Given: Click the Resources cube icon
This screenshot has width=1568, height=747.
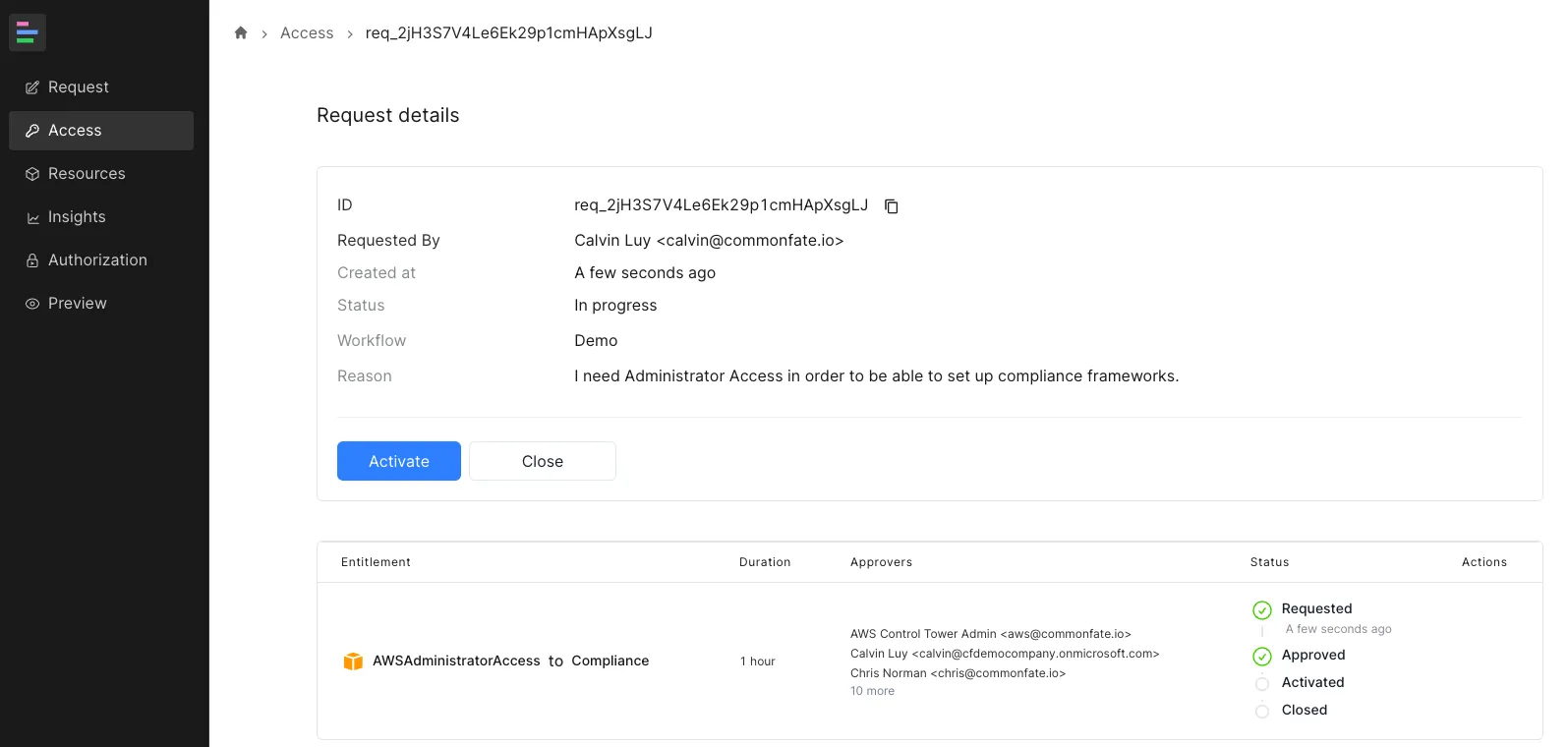Looking at the screenshot, I should (x=32, y=174).
